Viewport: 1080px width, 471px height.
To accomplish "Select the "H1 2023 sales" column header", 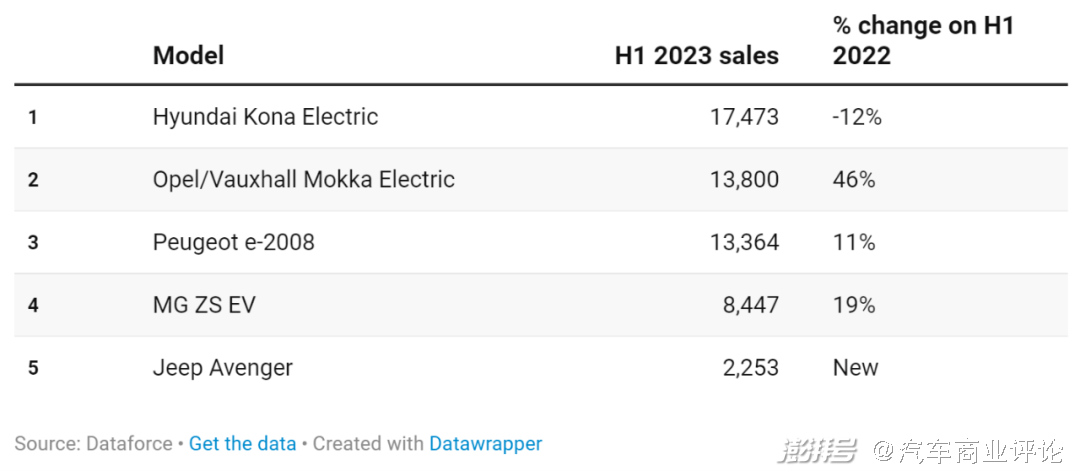I will point(696,55).
